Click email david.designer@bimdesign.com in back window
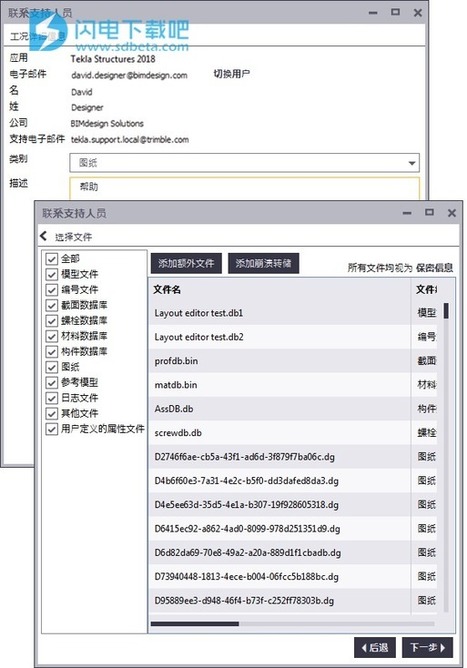The width and height of the screenshot is (467, 668). pyautogui.click(x=129, y=75)
